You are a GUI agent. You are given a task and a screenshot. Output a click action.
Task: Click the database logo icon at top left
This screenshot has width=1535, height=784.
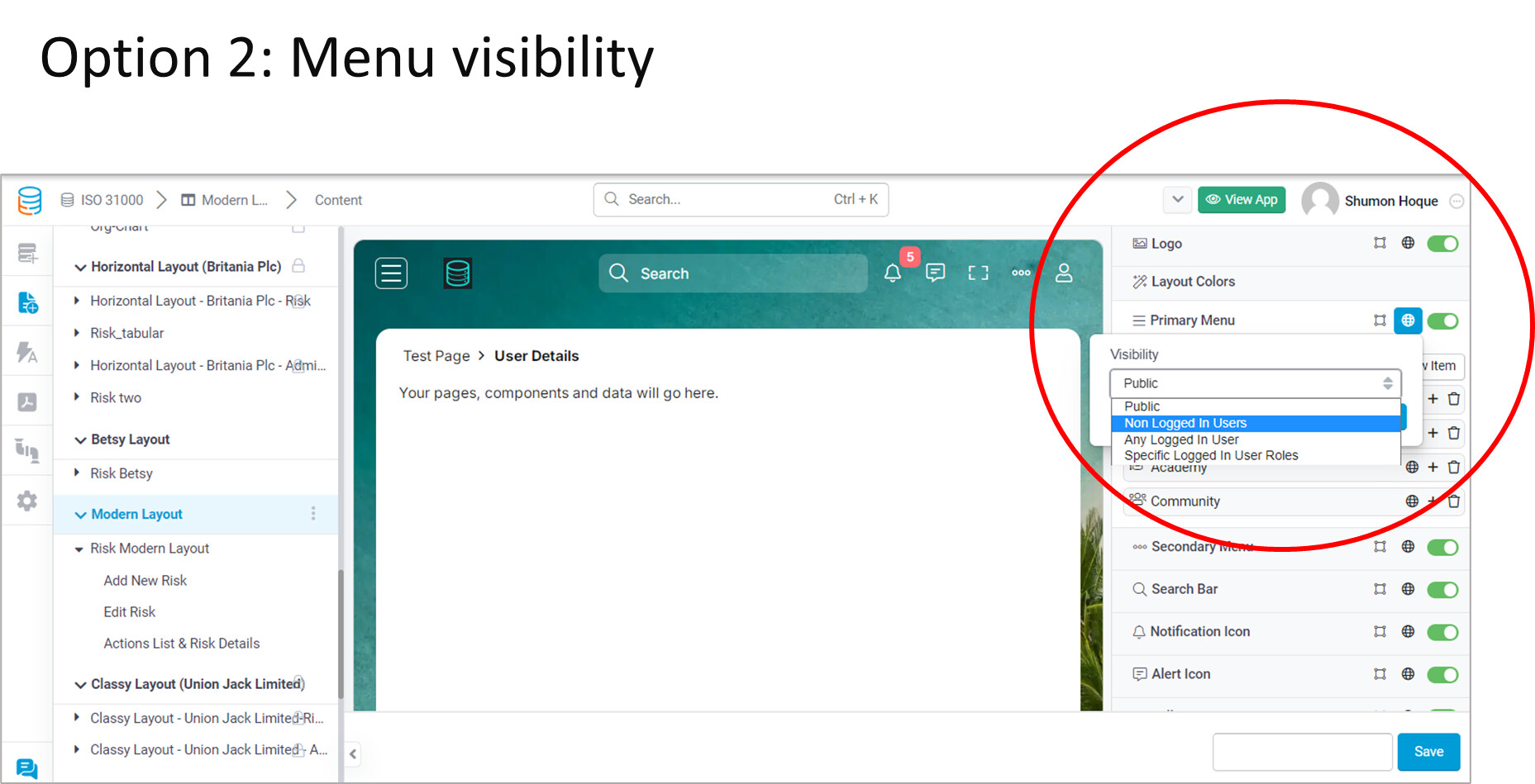[x=30, y=200]
